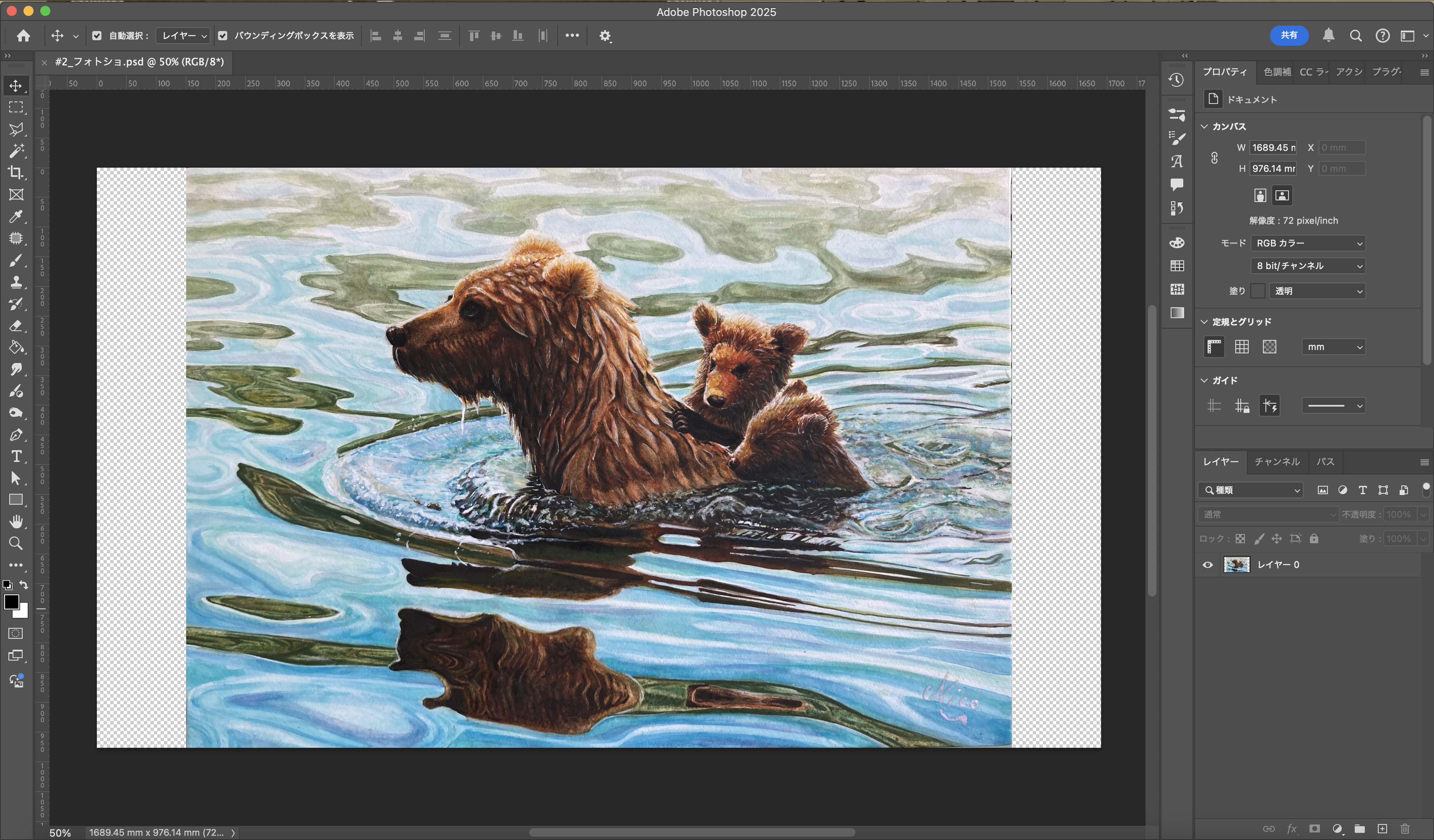Swap foreground and background colors
Viewport: 1434px width, 840px height.
24,585
